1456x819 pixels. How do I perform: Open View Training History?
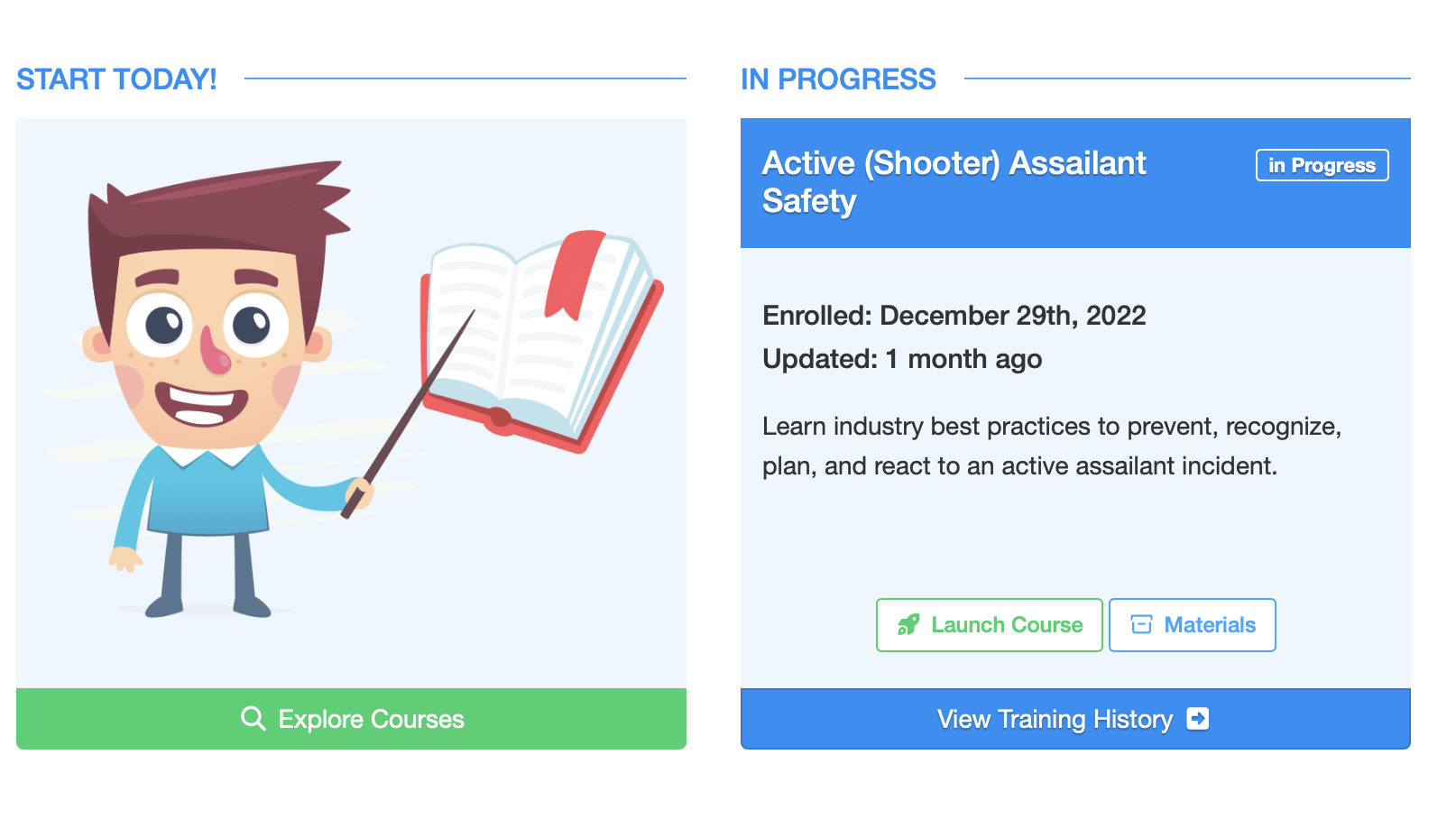pos(1075,719)
